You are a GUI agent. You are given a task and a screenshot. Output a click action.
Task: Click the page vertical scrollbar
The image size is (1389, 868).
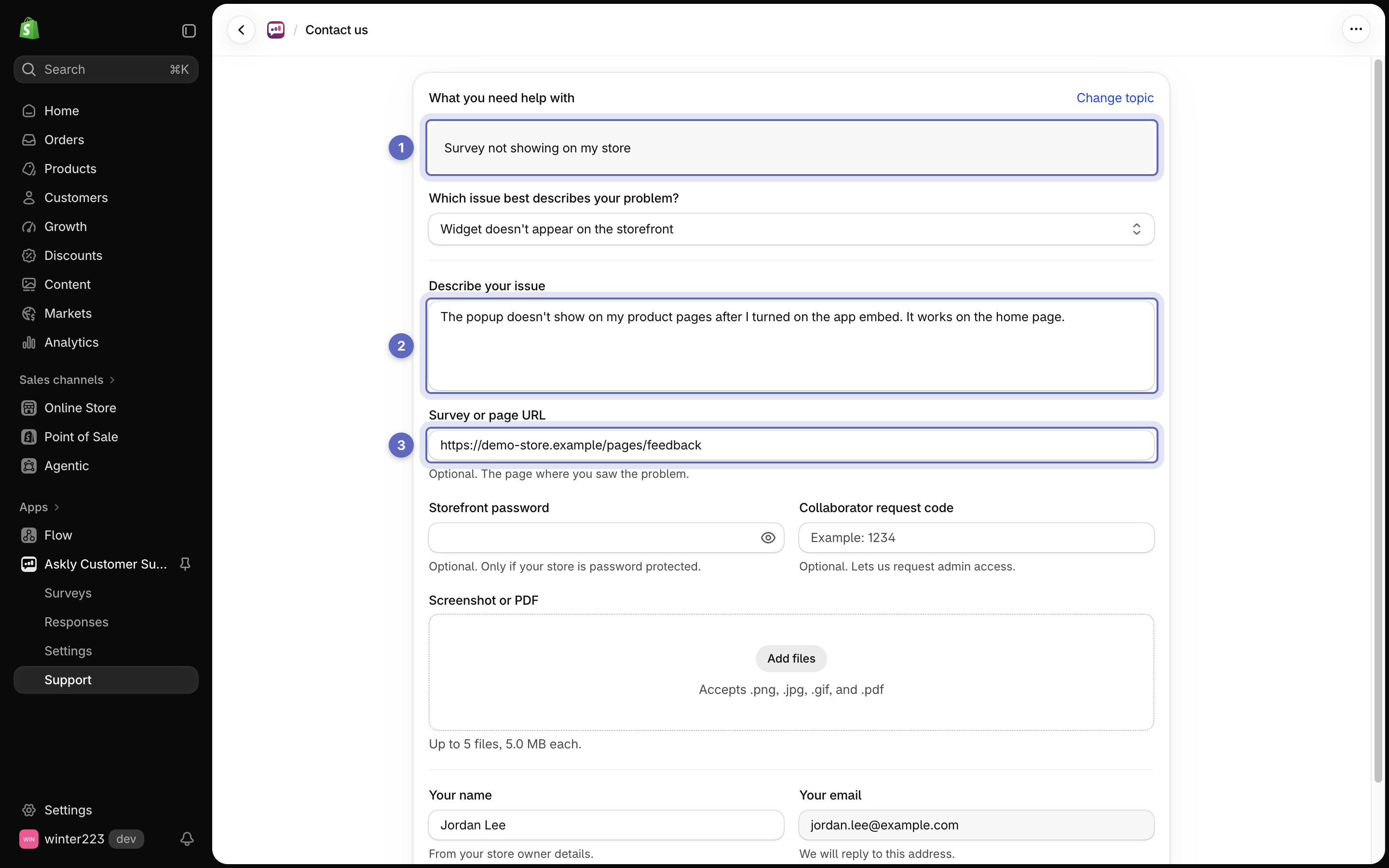click(1377, 421)
